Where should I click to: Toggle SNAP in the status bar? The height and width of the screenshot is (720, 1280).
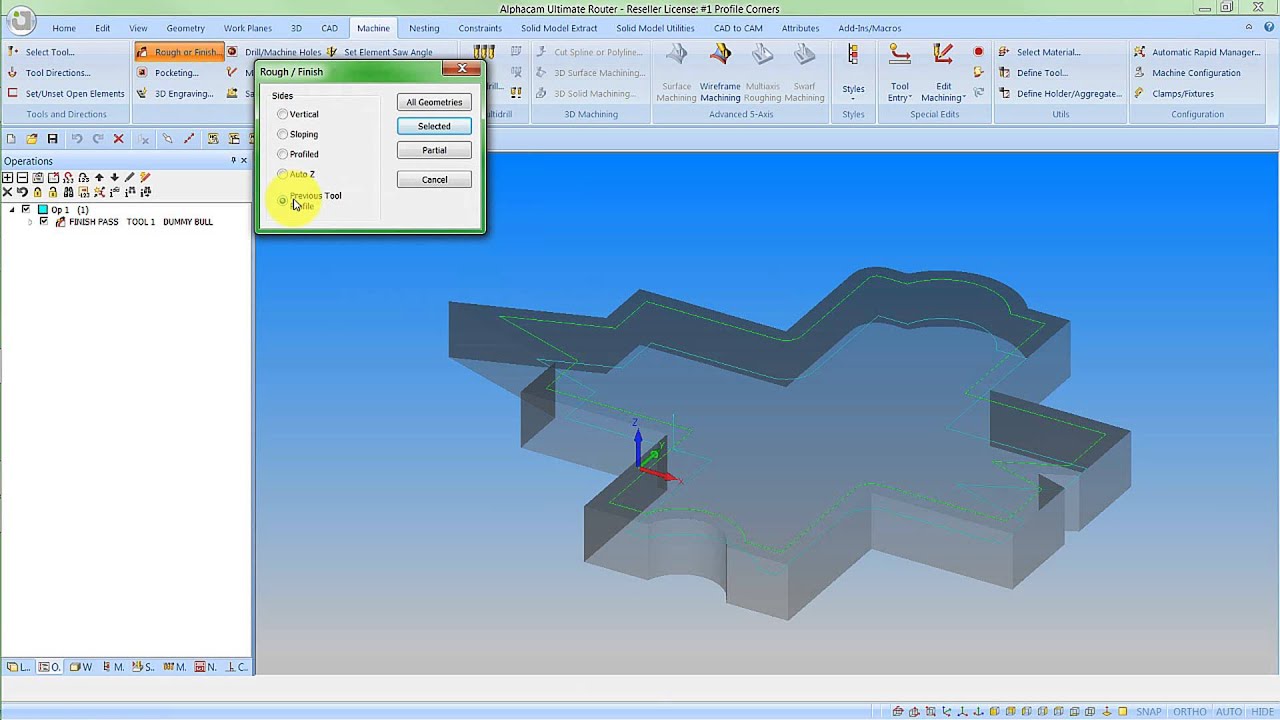1149,712
